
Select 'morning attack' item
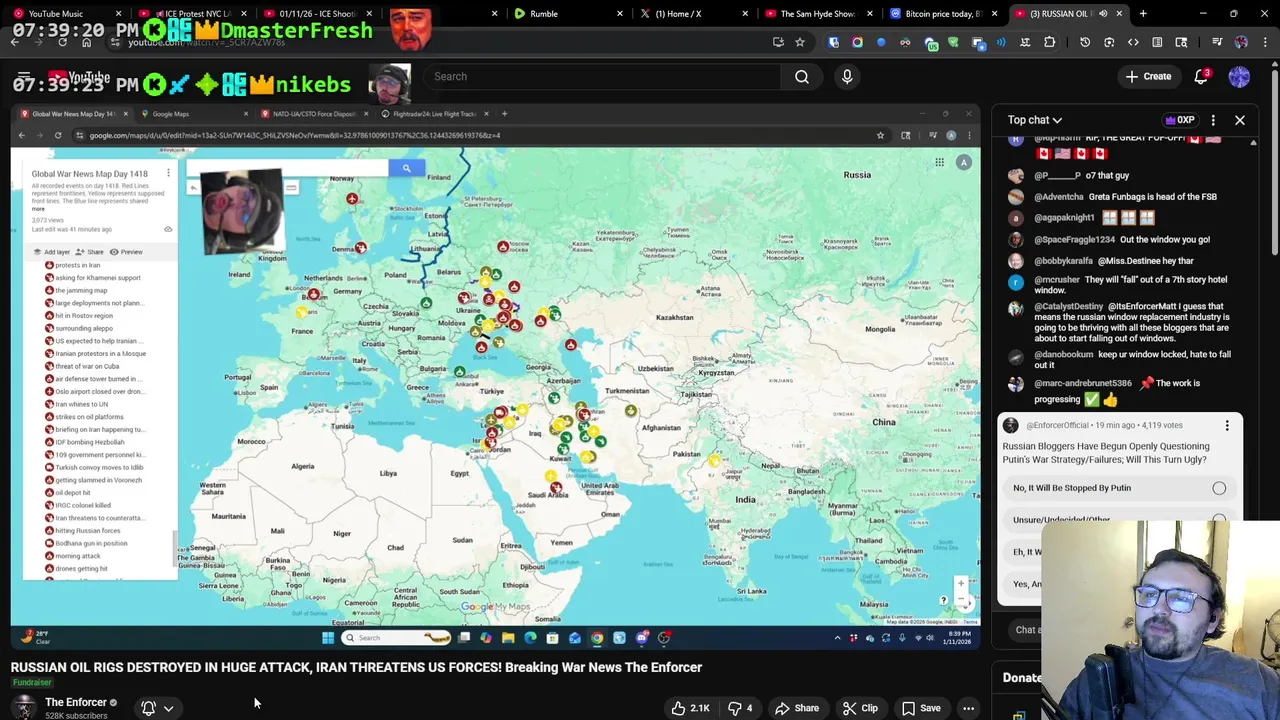[x=77, y=556]
